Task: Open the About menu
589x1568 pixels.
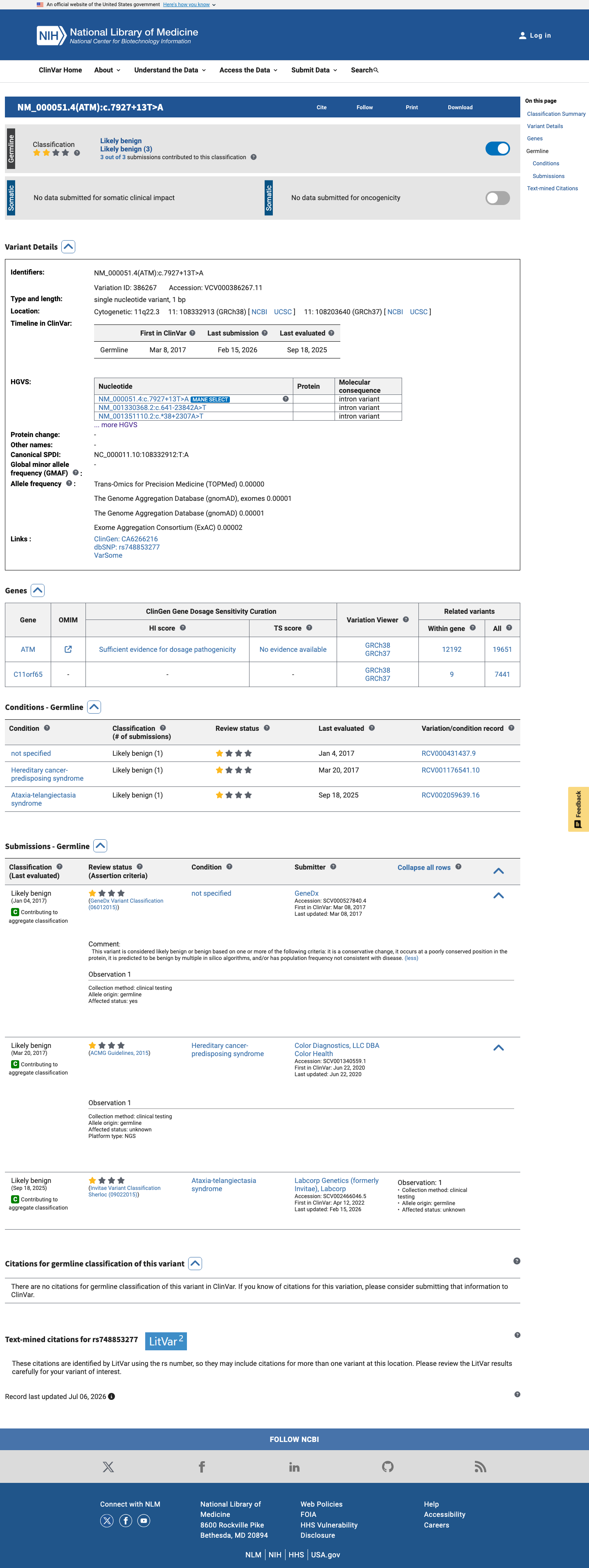Action: click(107, 70)
